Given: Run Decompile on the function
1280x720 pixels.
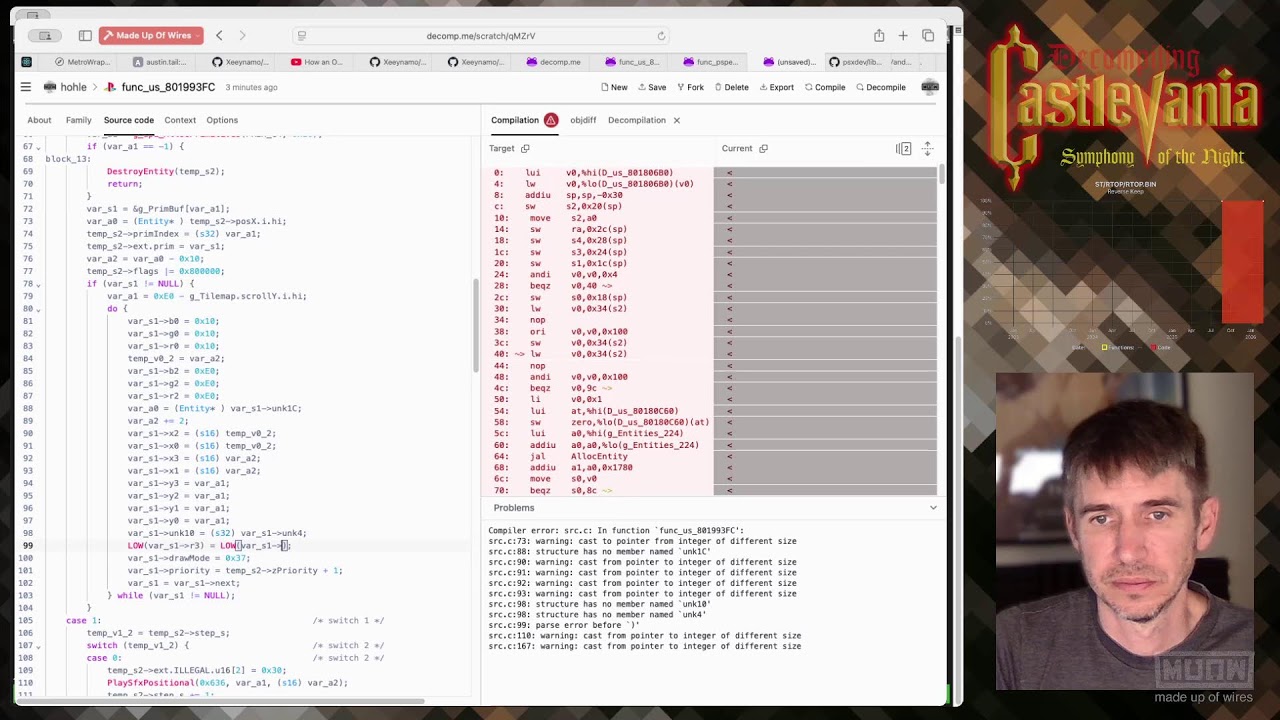Looking at the screenshot, I should 880,87.
